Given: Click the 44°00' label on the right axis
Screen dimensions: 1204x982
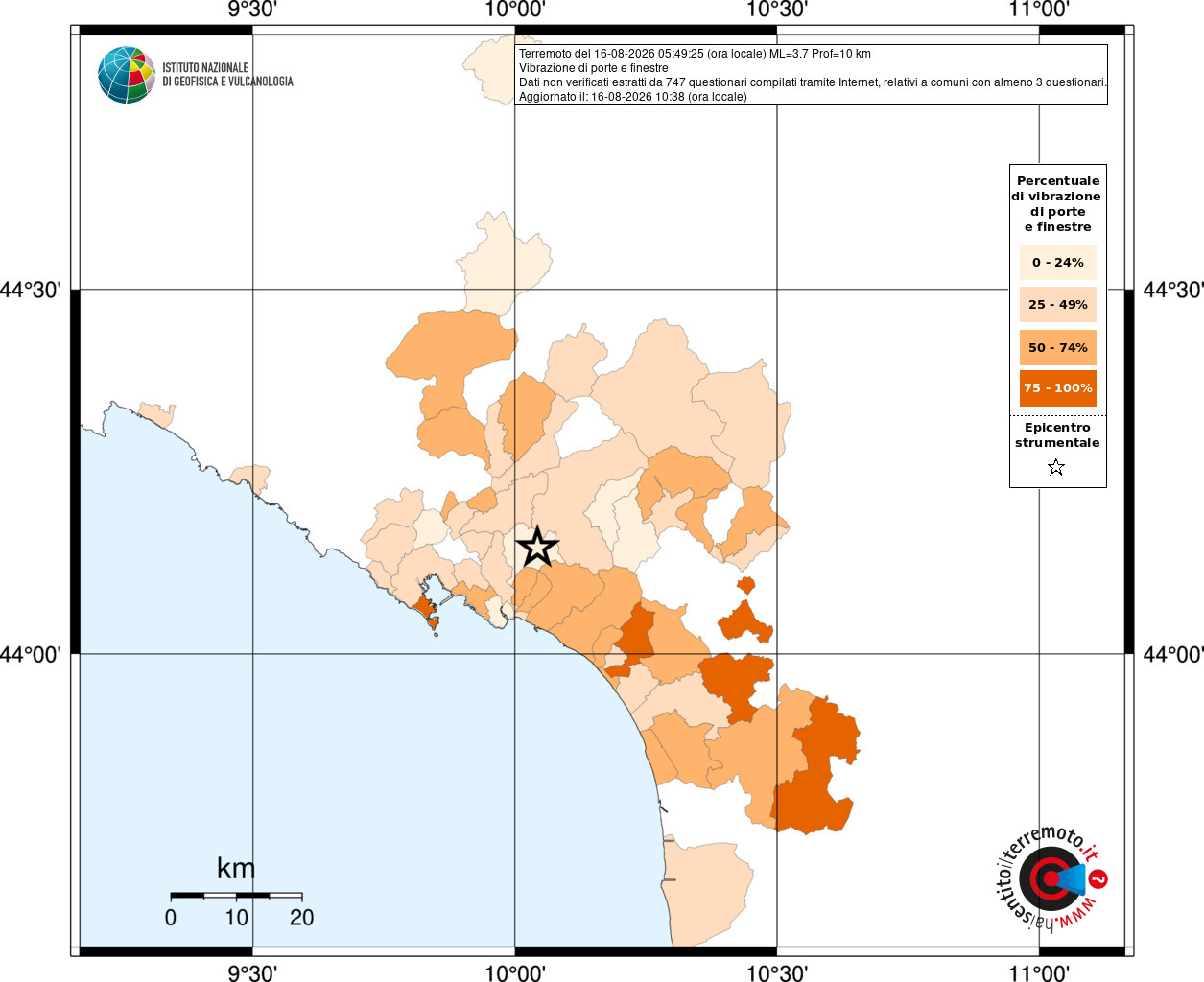Looking at the screenshot, I should coord(1173,654).
